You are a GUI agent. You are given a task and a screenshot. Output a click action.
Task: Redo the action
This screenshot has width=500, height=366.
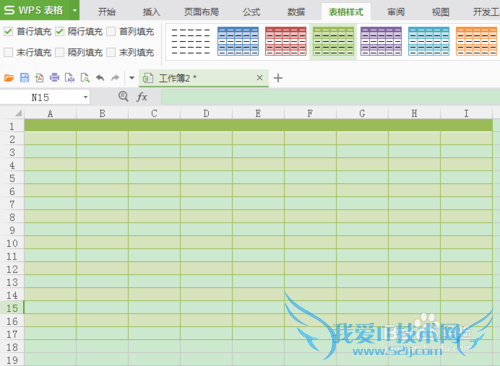[115, 78]
